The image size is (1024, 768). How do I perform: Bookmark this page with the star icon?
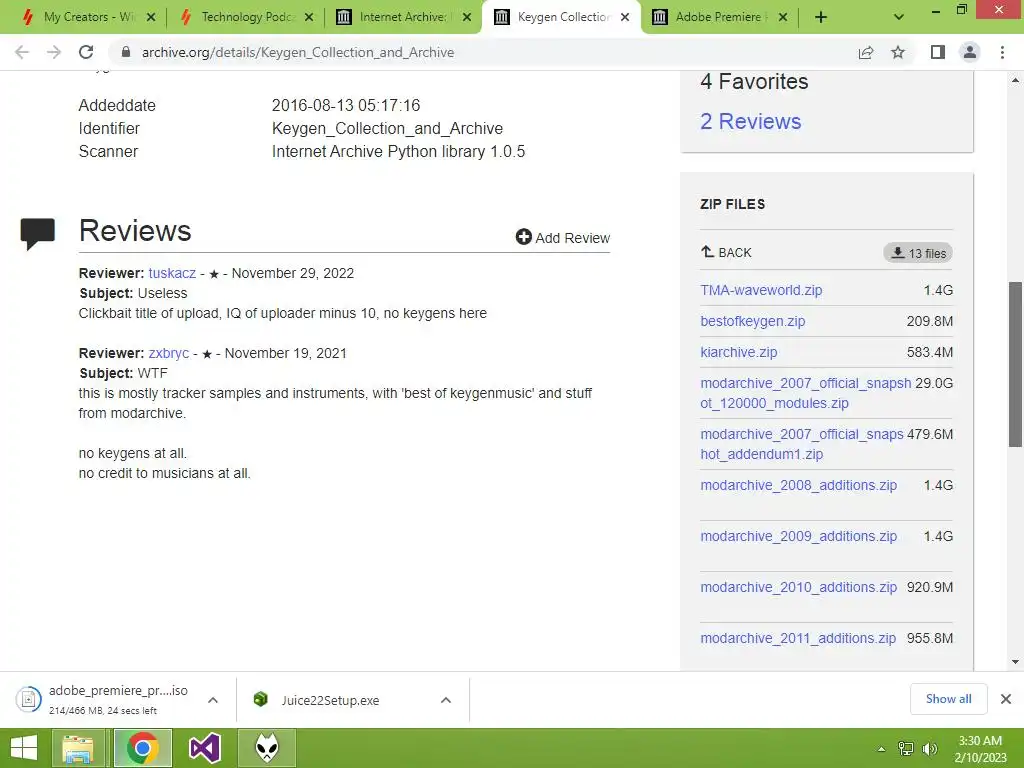point(898,52)
